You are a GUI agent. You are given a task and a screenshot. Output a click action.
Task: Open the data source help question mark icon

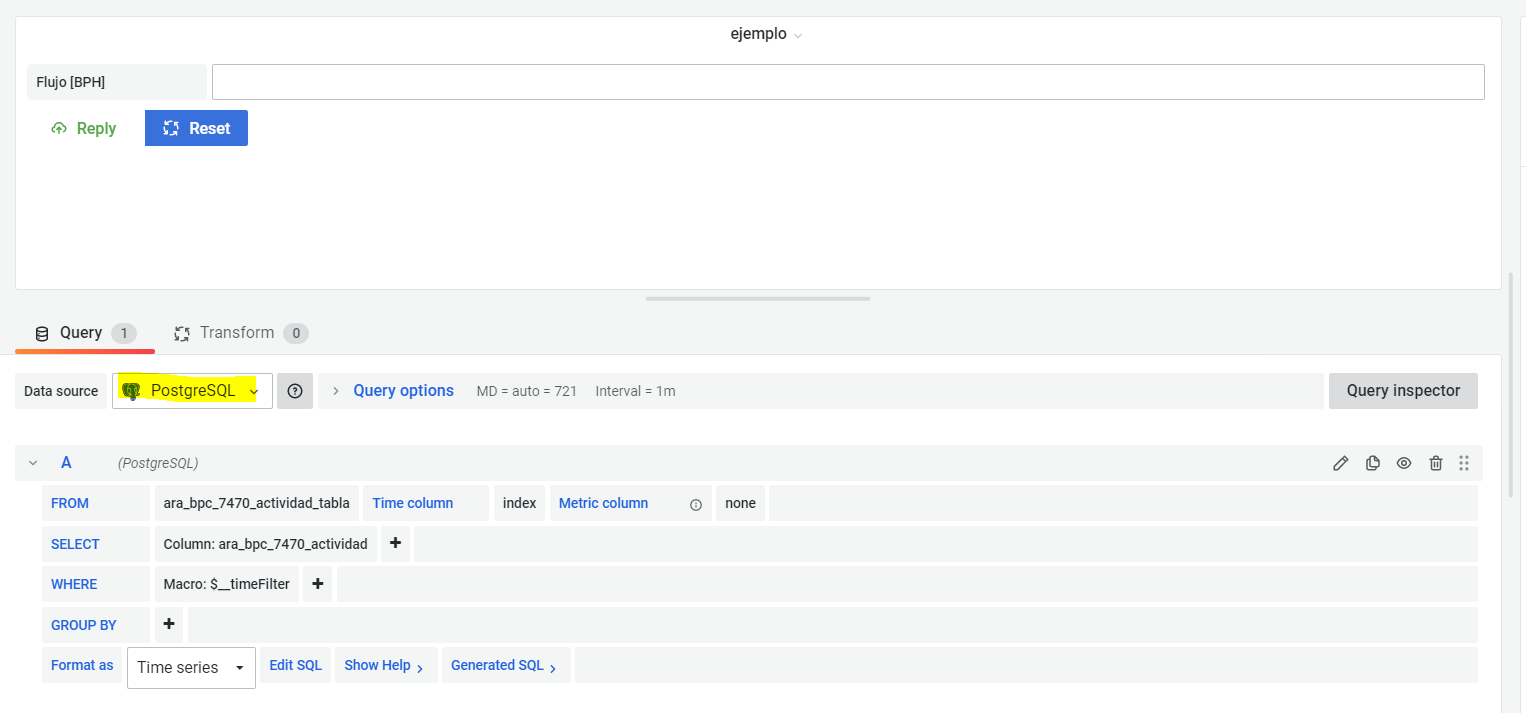[x=294, y=391]
